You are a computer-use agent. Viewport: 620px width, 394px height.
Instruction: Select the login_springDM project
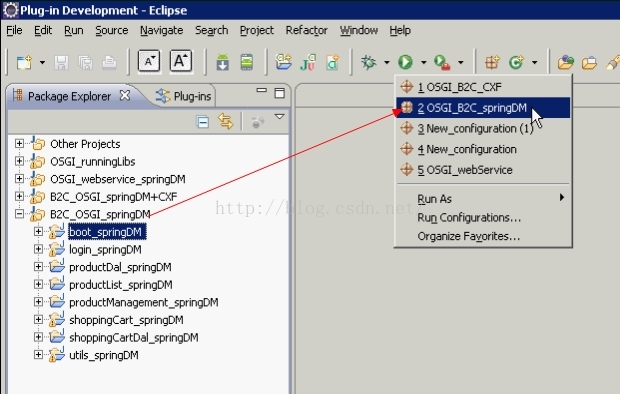105,250
